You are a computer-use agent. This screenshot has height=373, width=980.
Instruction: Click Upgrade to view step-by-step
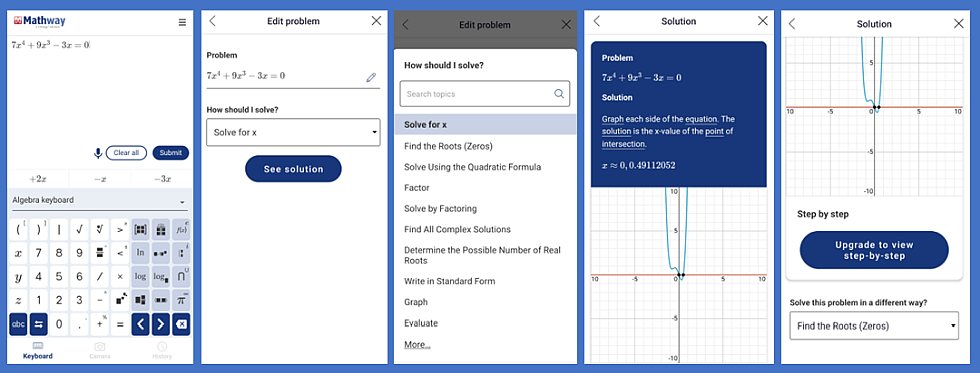point(874,250)
